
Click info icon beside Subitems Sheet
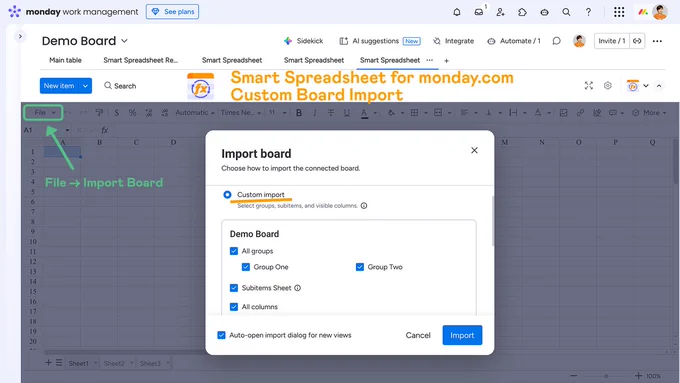tap(298, 288)
